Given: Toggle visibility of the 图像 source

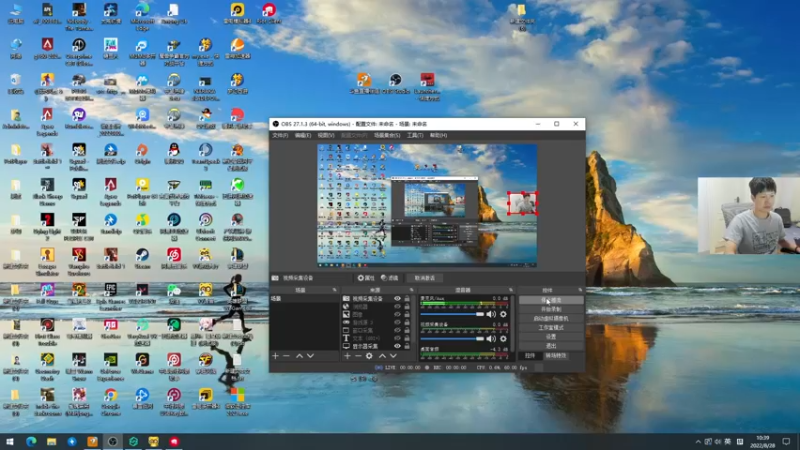Looking at the screenshot, I should coord(397,314).
